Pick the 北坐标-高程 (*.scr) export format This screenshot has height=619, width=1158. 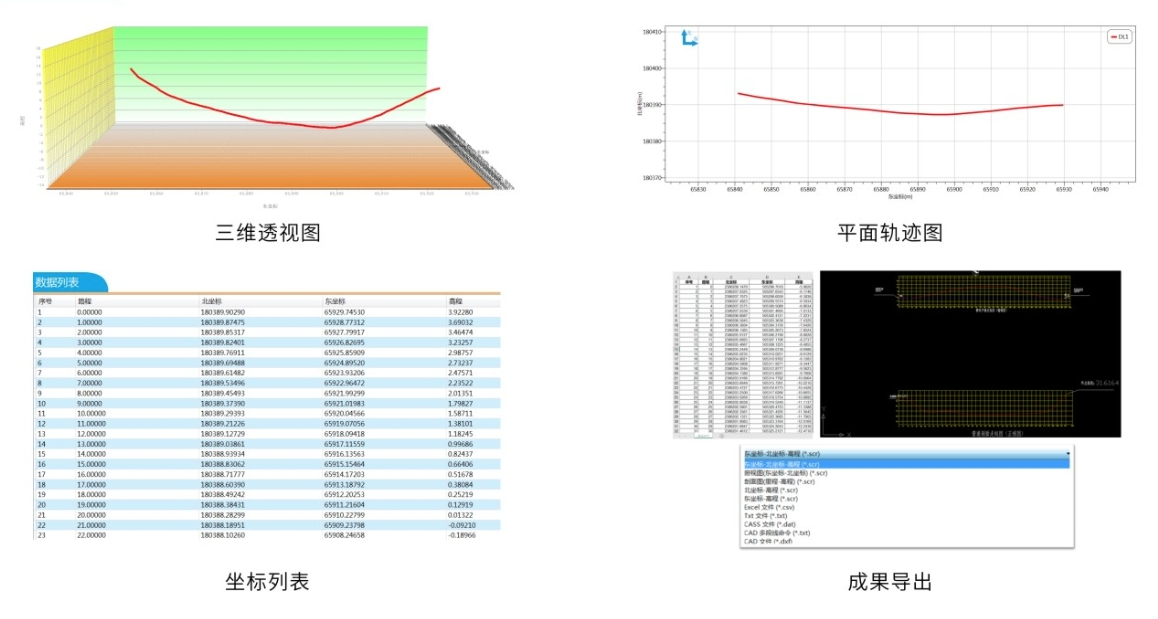tap(771, 490)
